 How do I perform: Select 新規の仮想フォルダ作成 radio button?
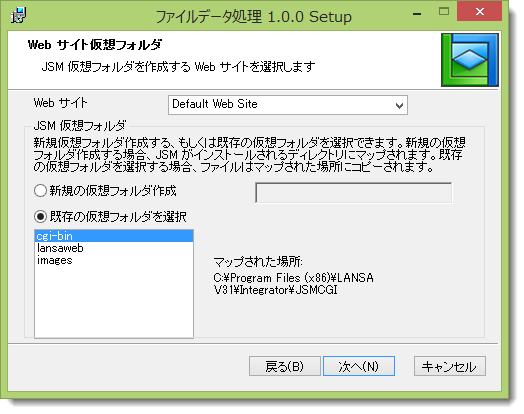[40, 191]
